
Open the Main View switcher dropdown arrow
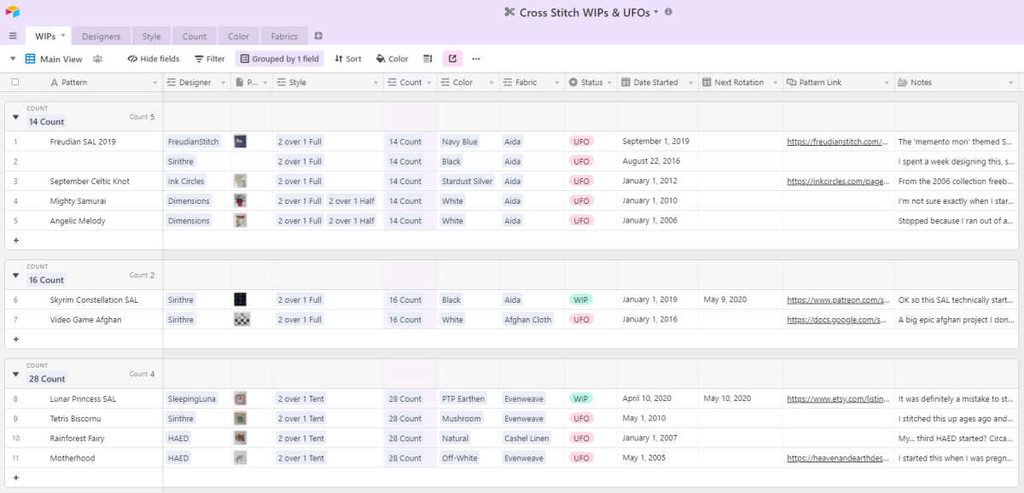pos(13,59)
